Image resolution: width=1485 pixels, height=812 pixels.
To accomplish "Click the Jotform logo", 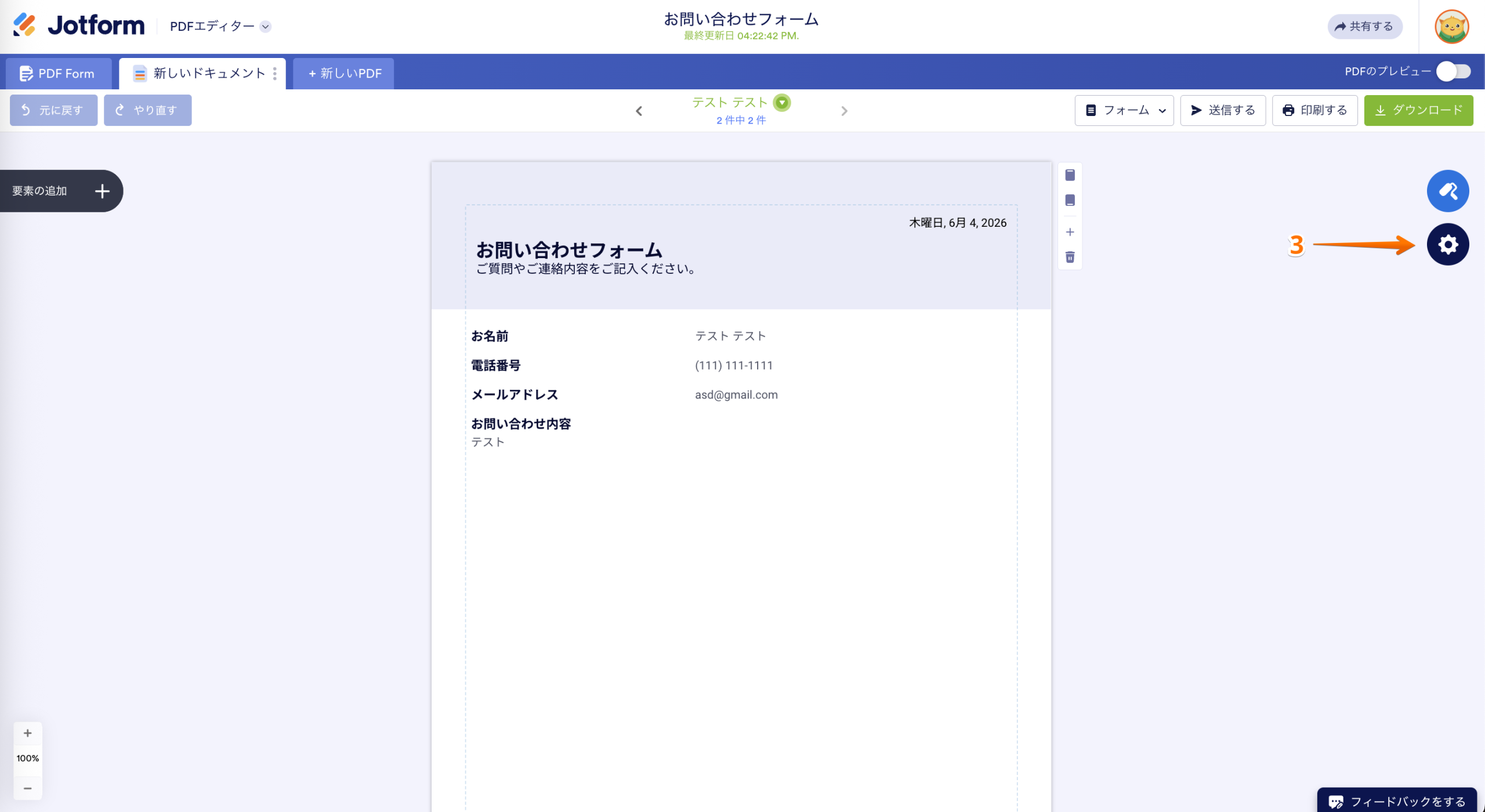I will point(78,26).
